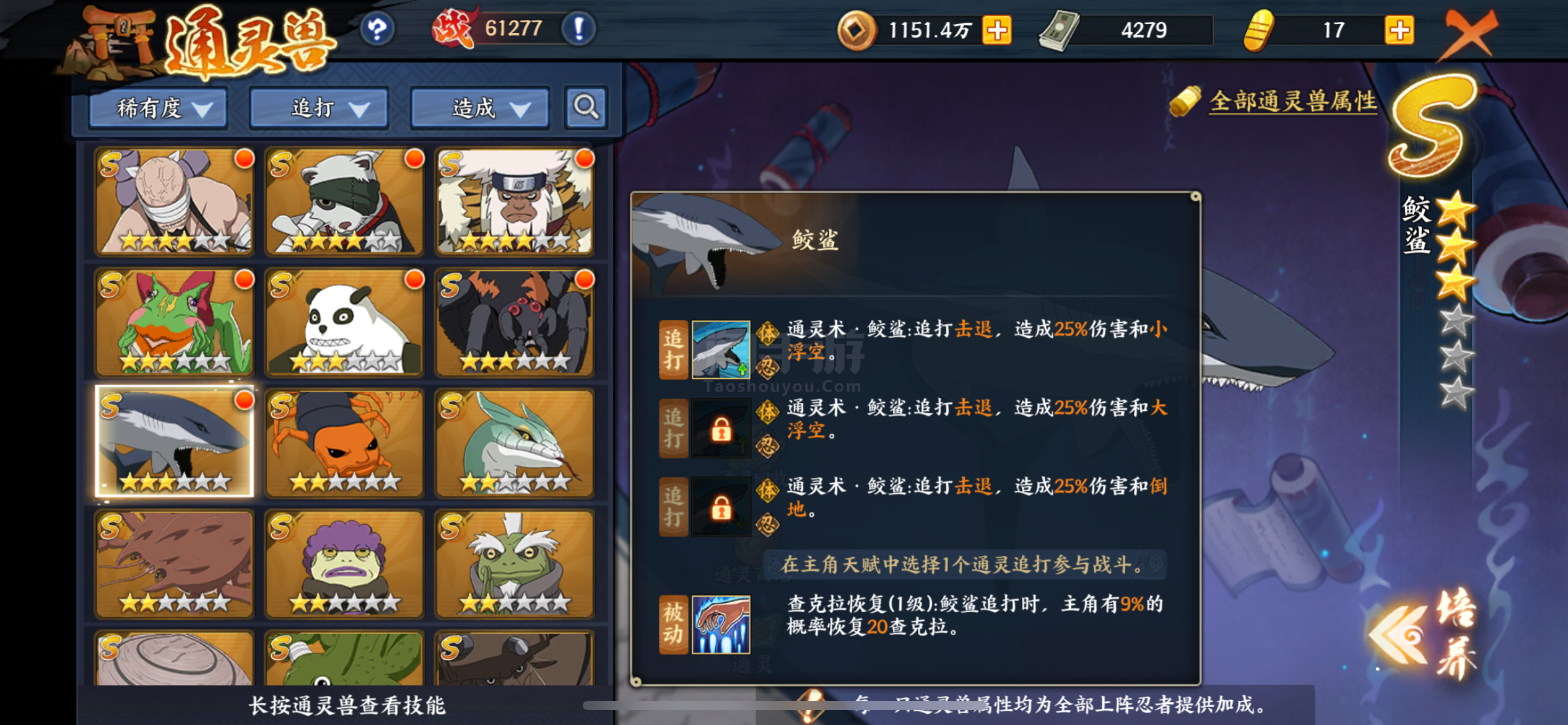Viewport: 1568px width, 725px height.
Task: Select the black spider summon beast thumbnail
Action: pos(515,322)
